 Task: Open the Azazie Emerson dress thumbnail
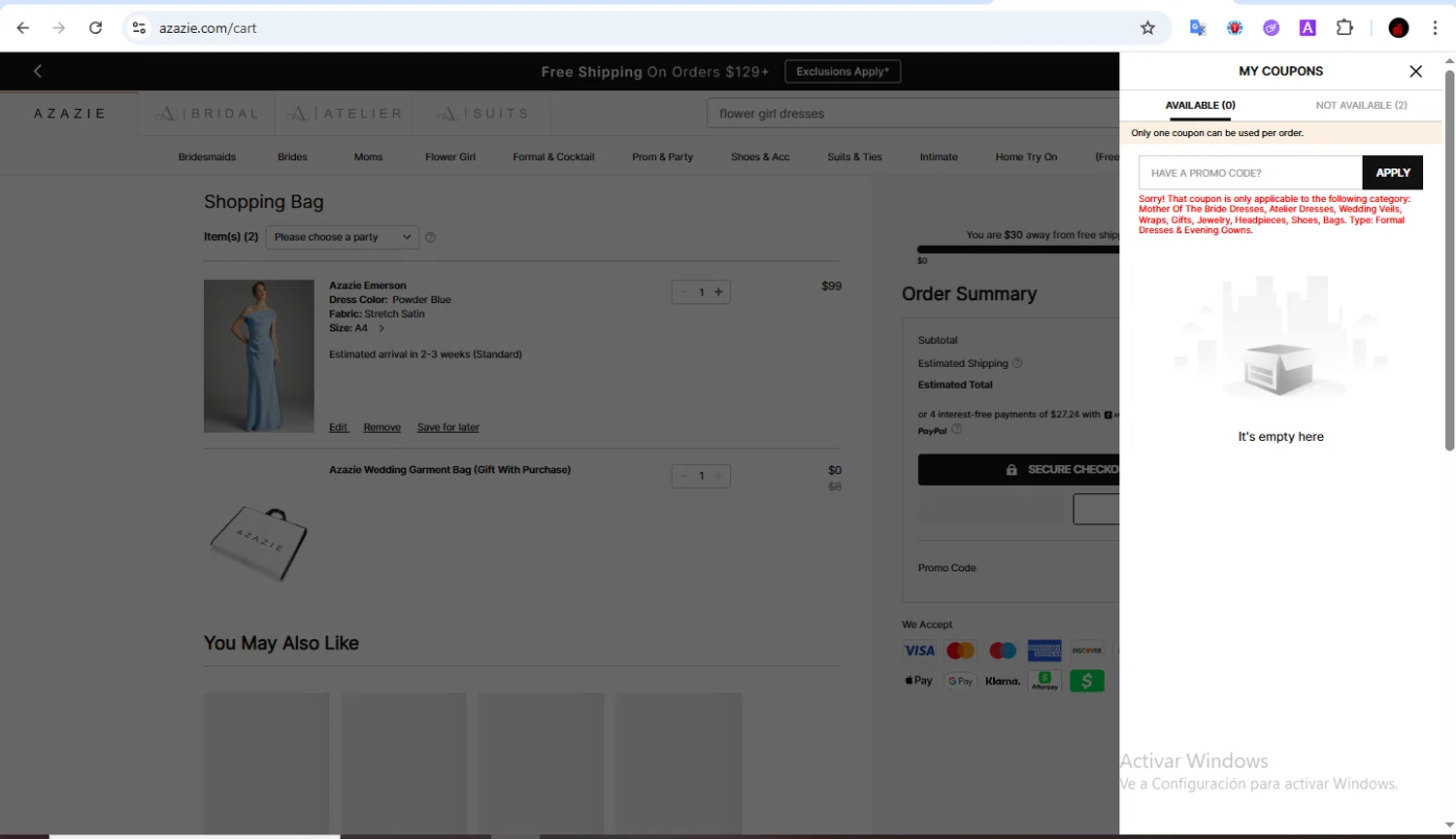pos(258,356)
